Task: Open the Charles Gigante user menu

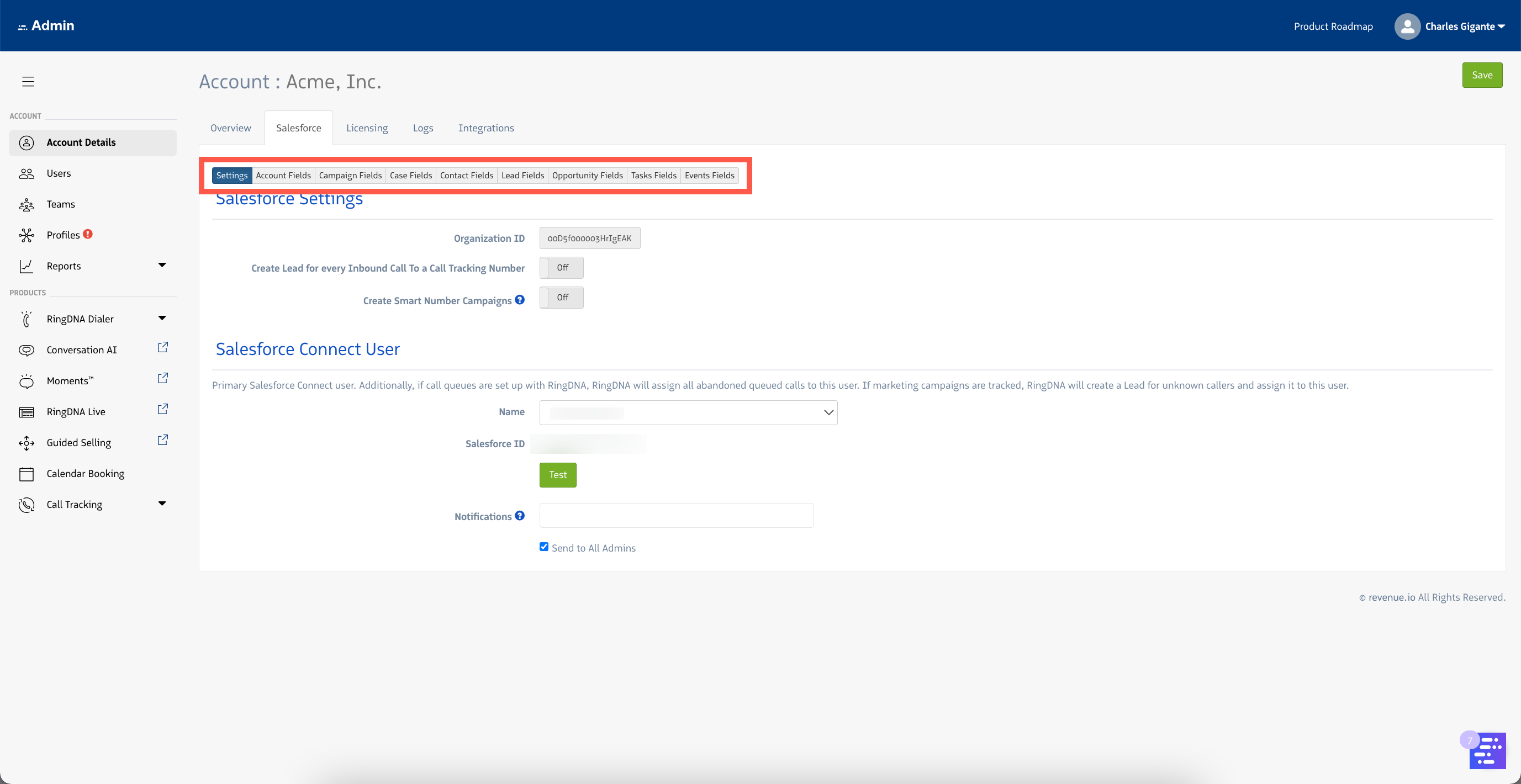Action: tap(1465, 27)
